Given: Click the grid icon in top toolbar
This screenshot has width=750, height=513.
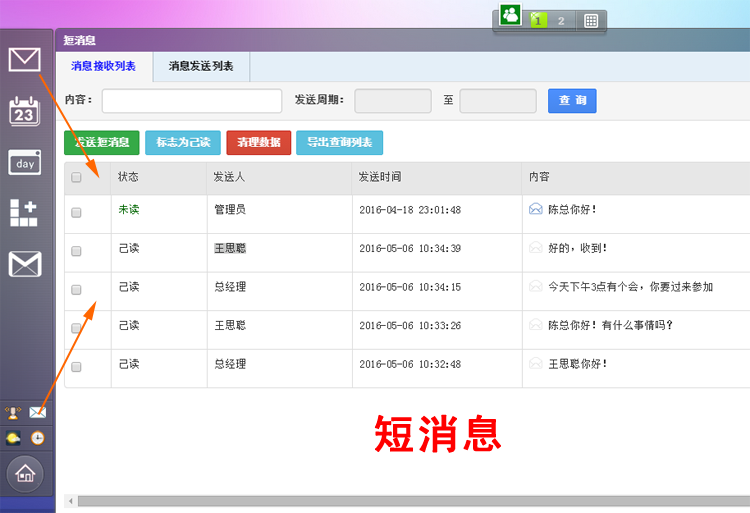Looking at the screenshot, I should click(591, 21).
